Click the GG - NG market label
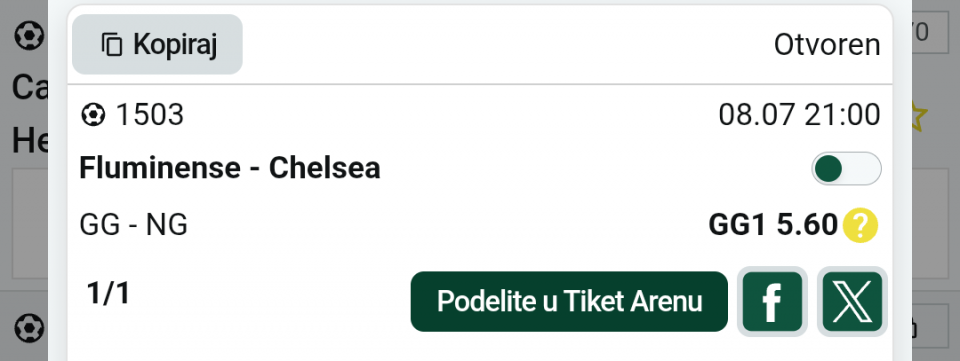 point(133,226)
